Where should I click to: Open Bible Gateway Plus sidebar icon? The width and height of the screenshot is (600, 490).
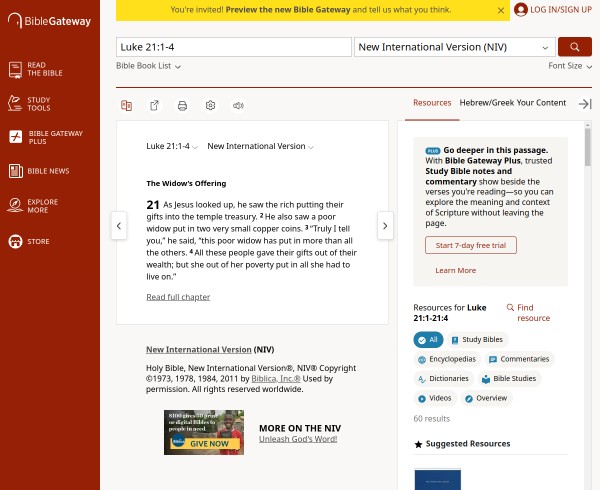click(16, 137)
